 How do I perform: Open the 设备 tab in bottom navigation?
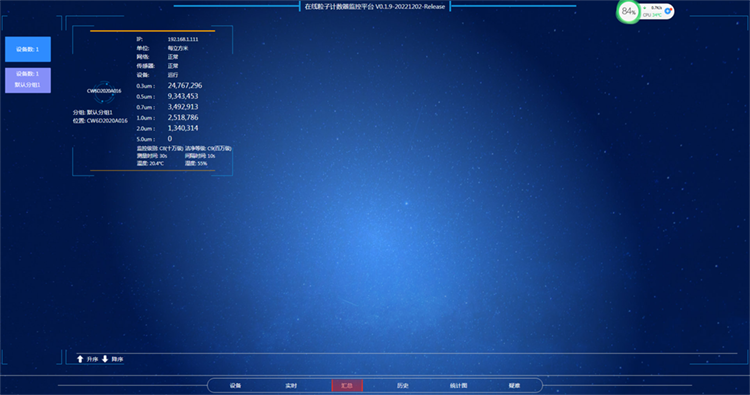point(235,385)
